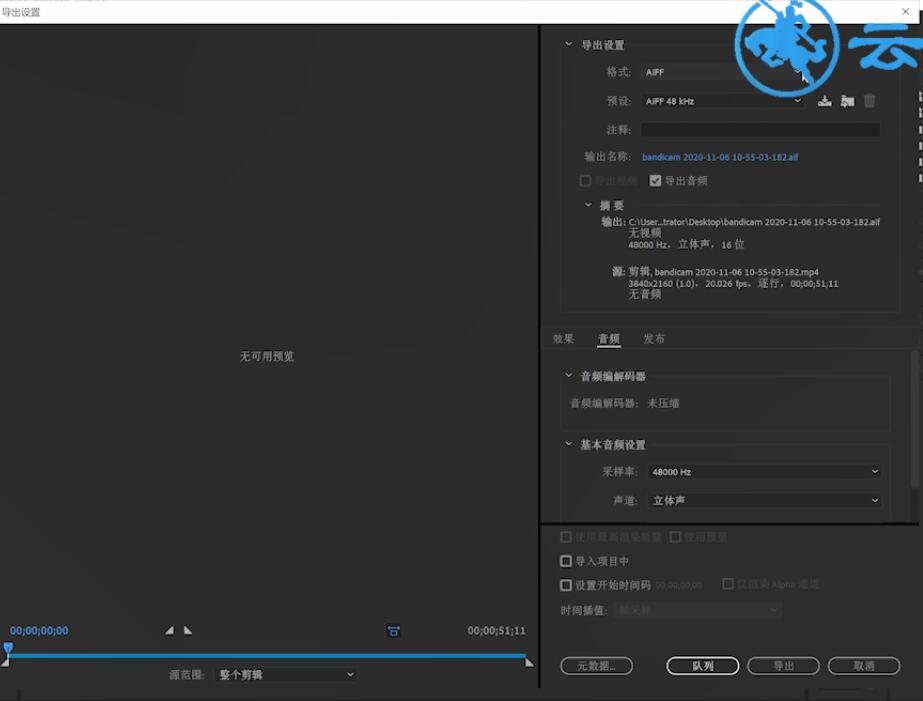This screenshot has height=701, width=923.
Task: Switch to the 效果 tab
Action: (x=563, y=338)
